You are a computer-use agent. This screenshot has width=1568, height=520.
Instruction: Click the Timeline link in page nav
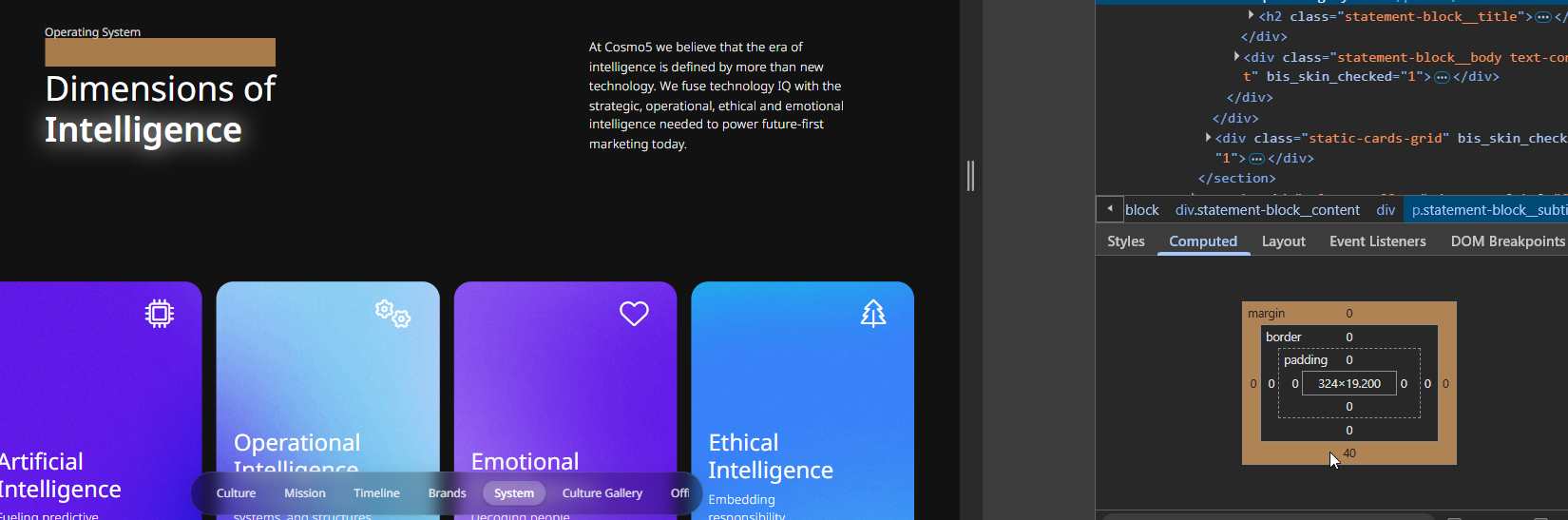tap(376, 493)
